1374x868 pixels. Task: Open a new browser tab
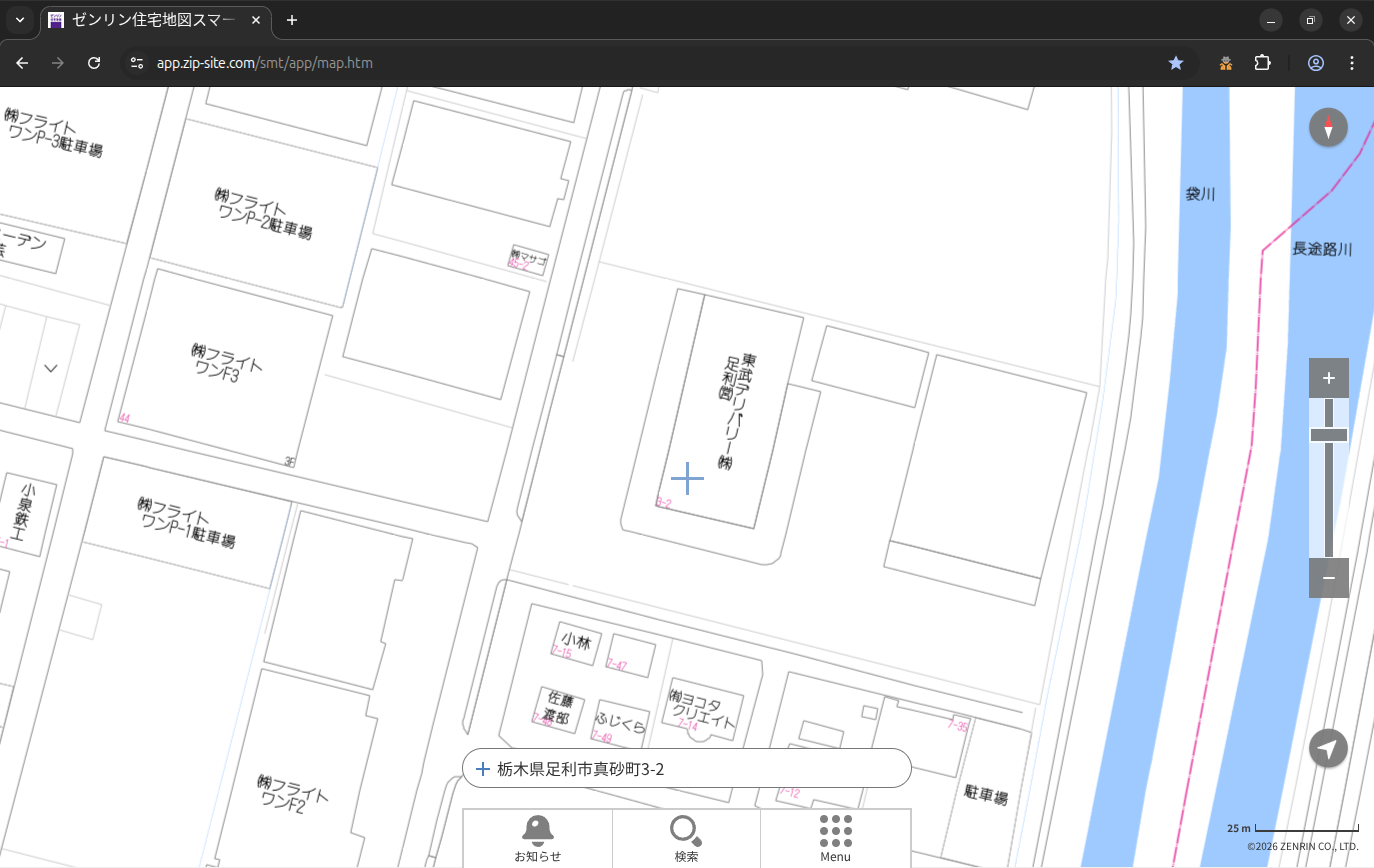292,20
